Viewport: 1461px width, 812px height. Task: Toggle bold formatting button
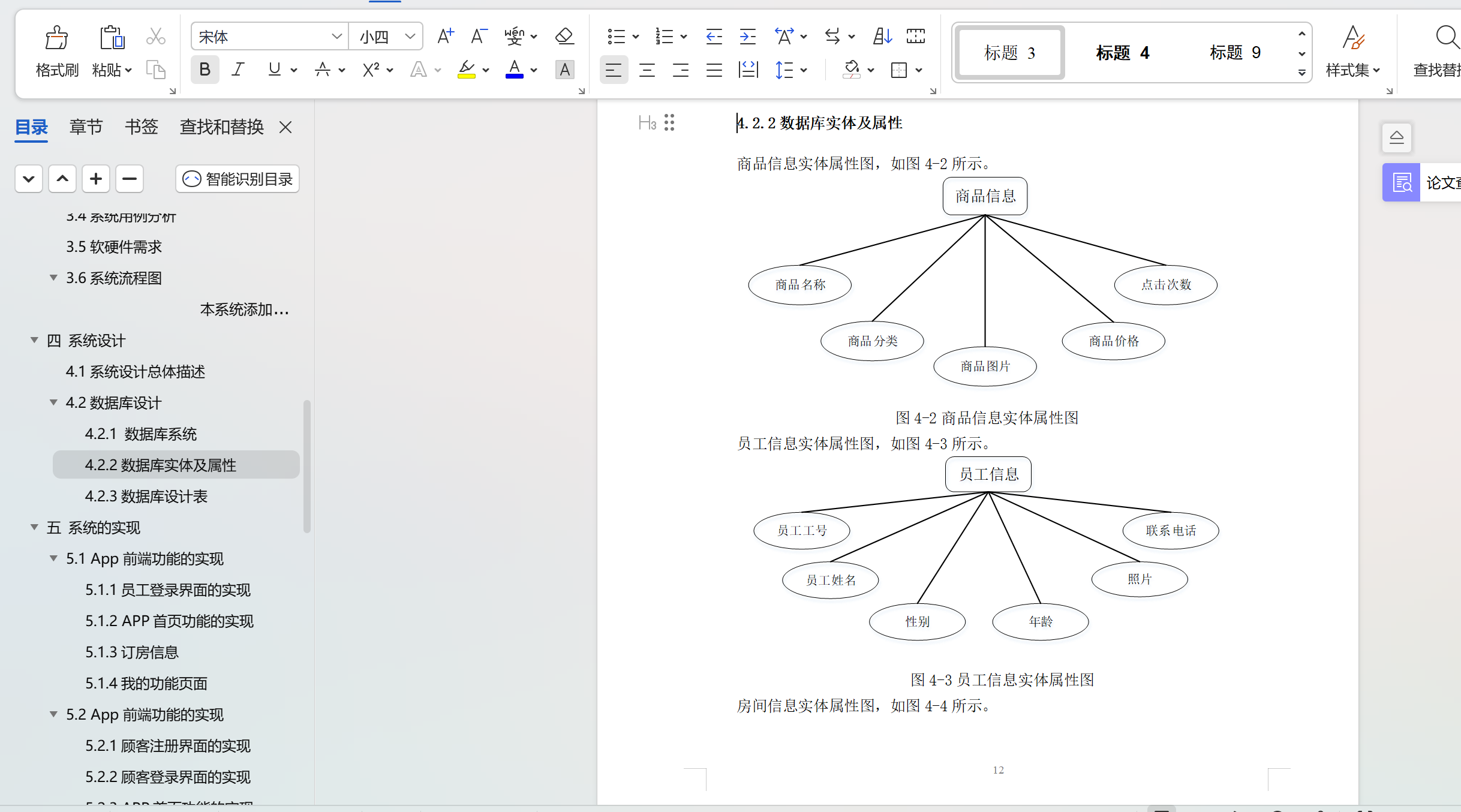(x=205, y=70)
